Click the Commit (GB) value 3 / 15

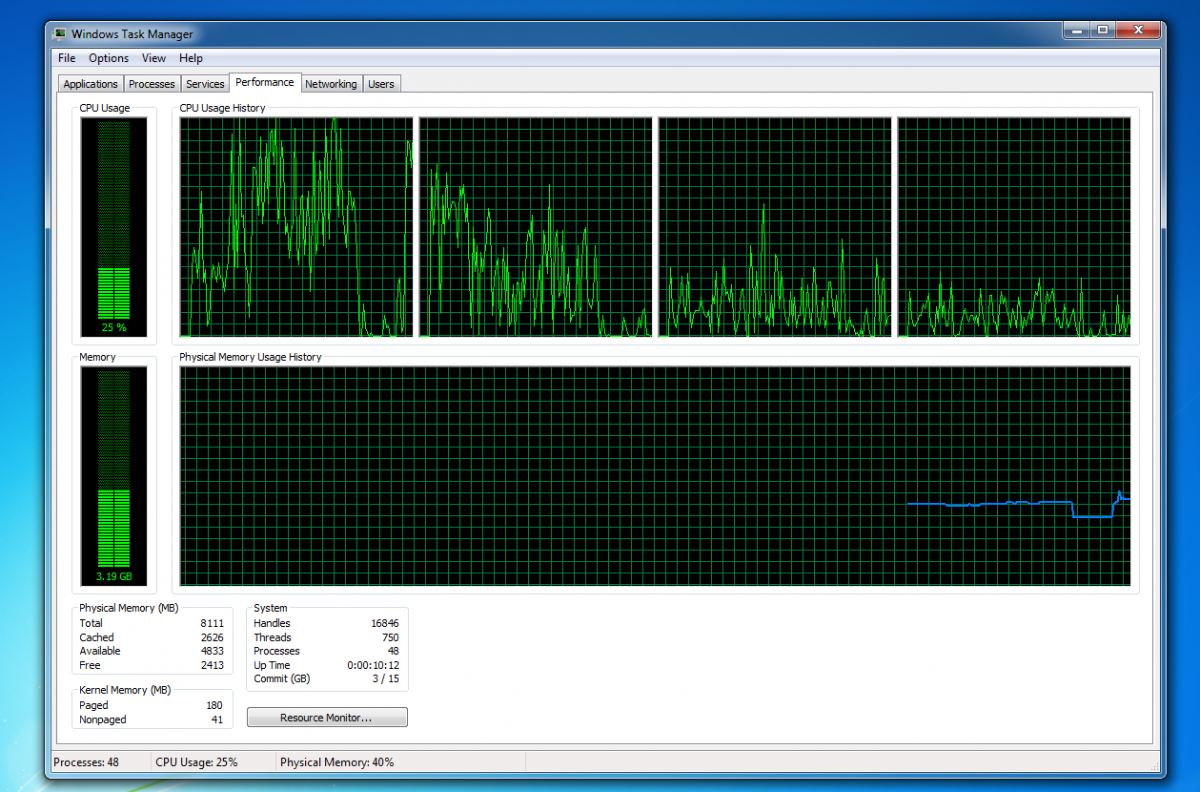click(386, 679)
